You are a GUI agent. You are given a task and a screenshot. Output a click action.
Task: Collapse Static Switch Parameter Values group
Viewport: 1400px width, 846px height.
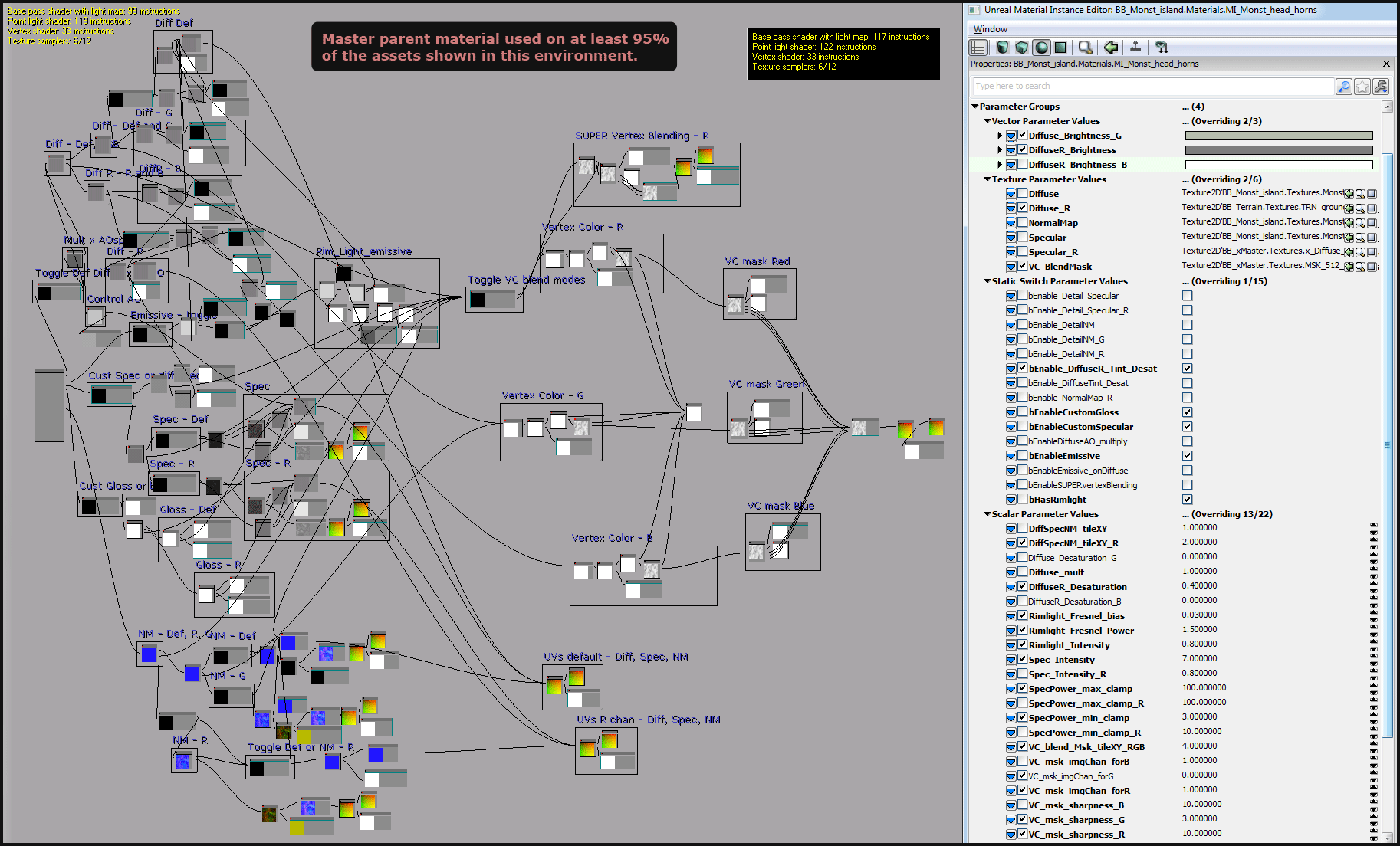pos(988,281)
